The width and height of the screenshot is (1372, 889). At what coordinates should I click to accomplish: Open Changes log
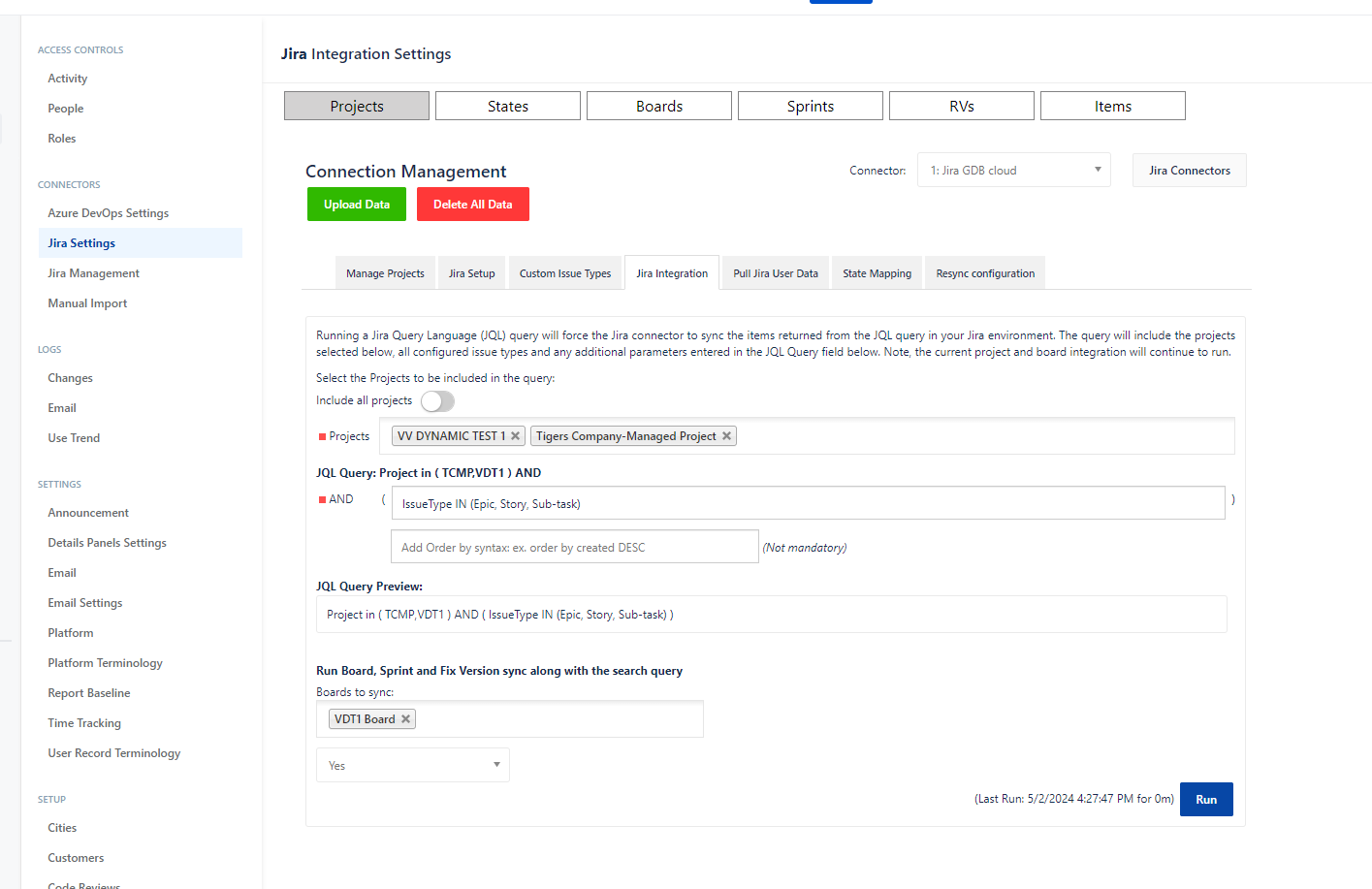click(71, 378)
